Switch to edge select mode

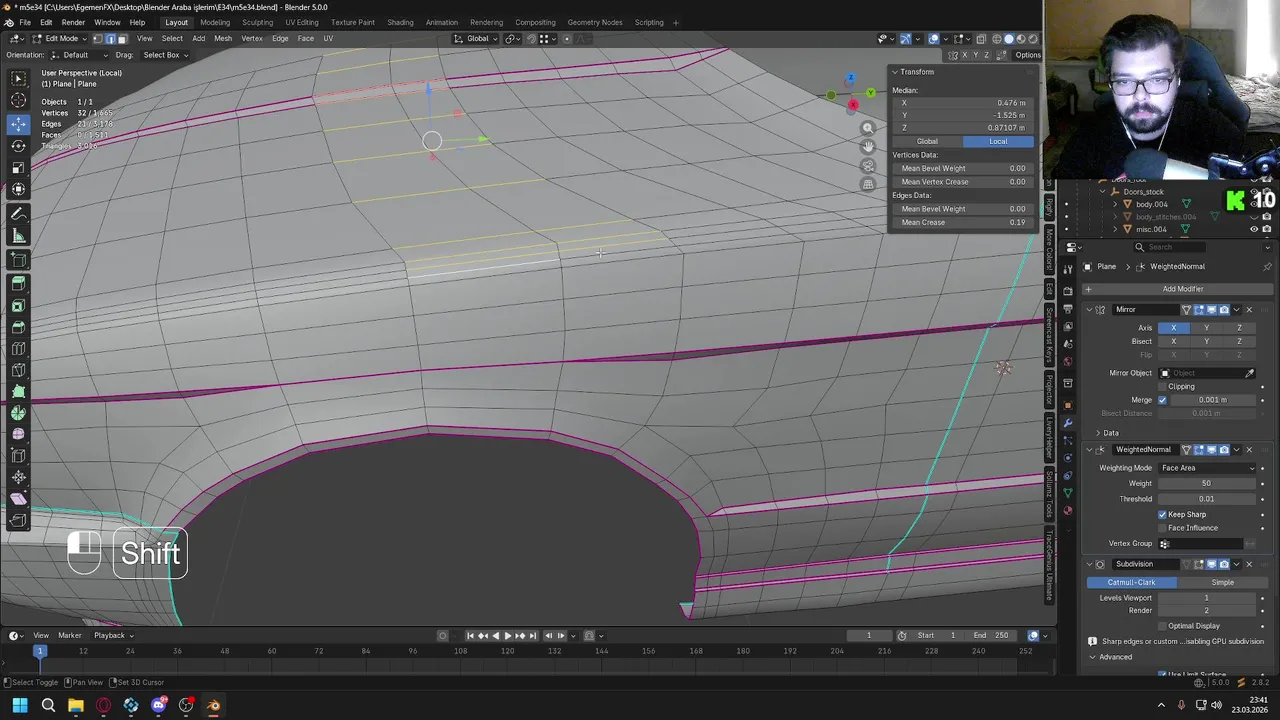[109, 39]
